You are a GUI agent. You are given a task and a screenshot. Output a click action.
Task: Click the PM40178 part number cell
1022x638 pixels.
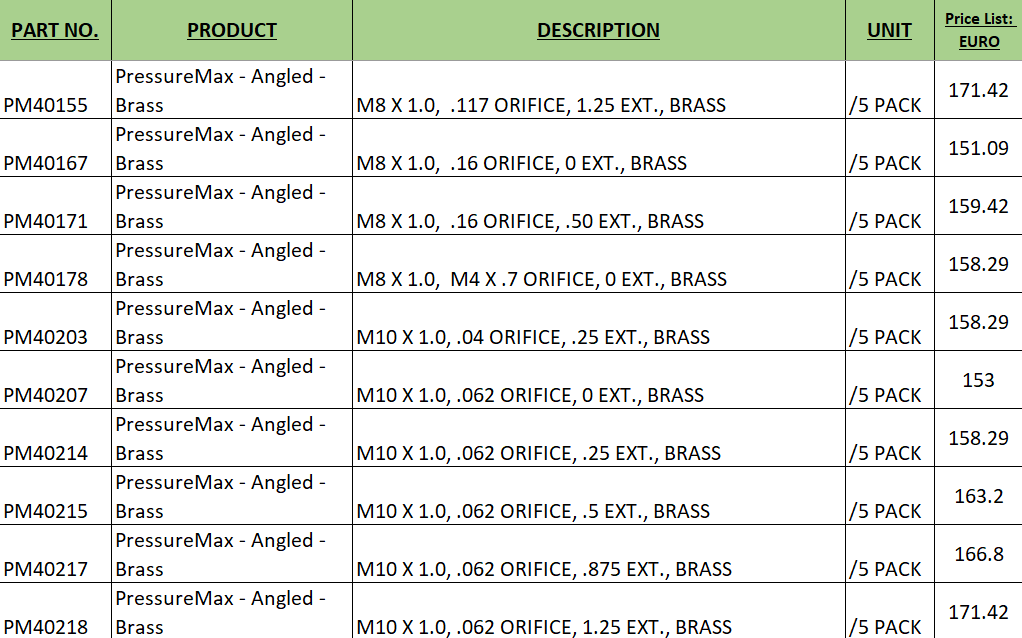tap(55, 264)
